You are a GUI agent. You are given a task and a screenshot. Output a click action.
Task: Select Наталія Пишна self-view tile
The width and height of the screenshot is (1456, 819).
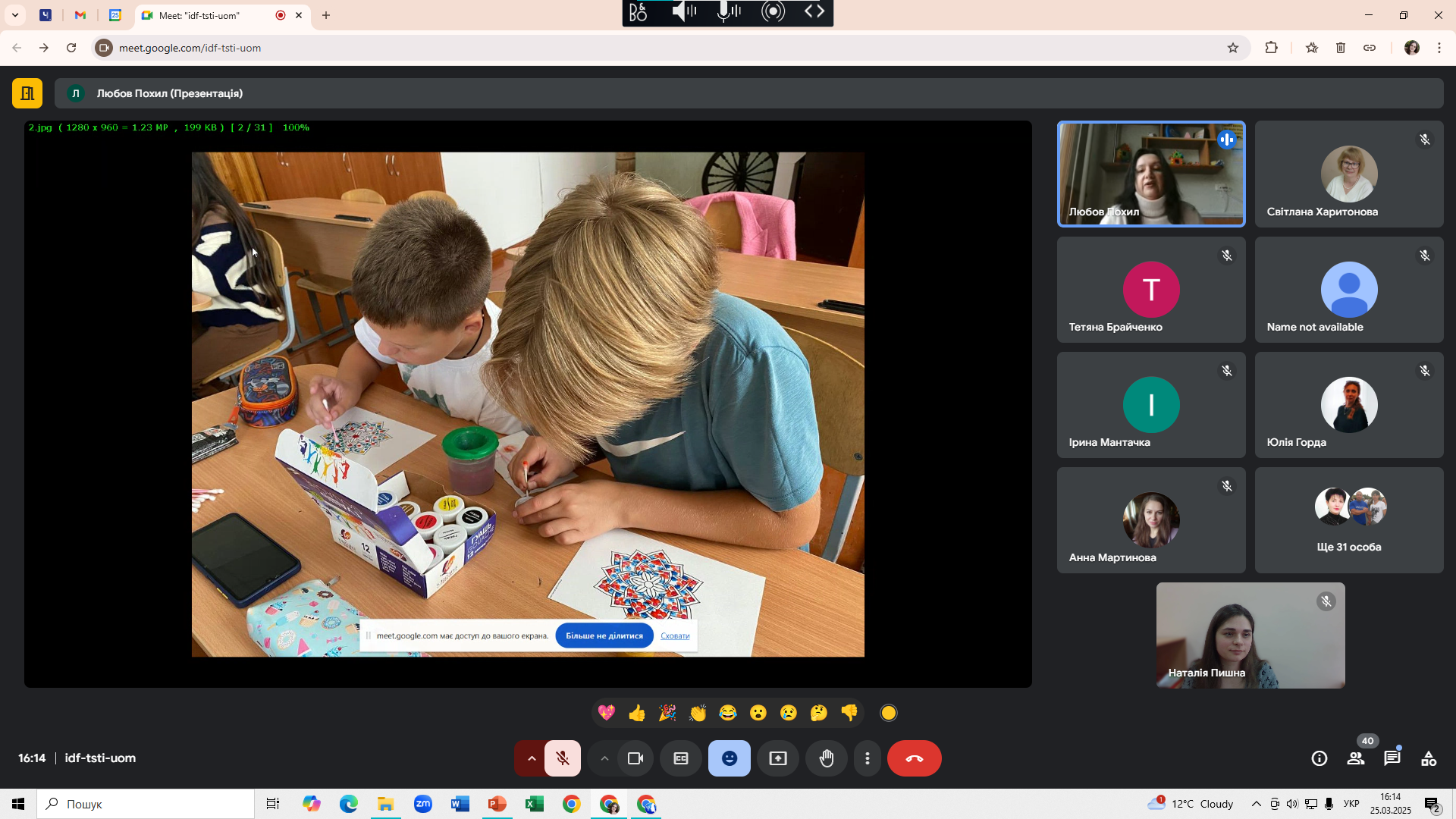coord(1250,635)
